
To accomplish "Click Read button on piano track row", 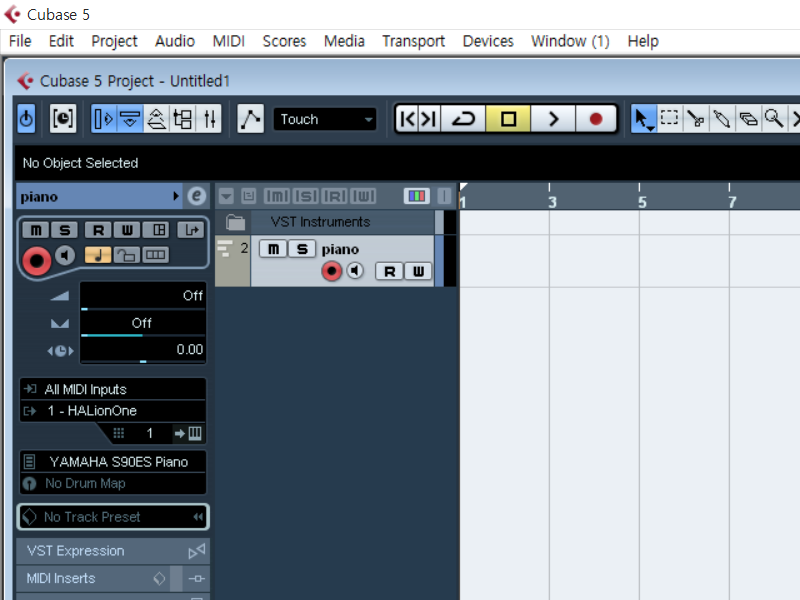I will point(389,271).
